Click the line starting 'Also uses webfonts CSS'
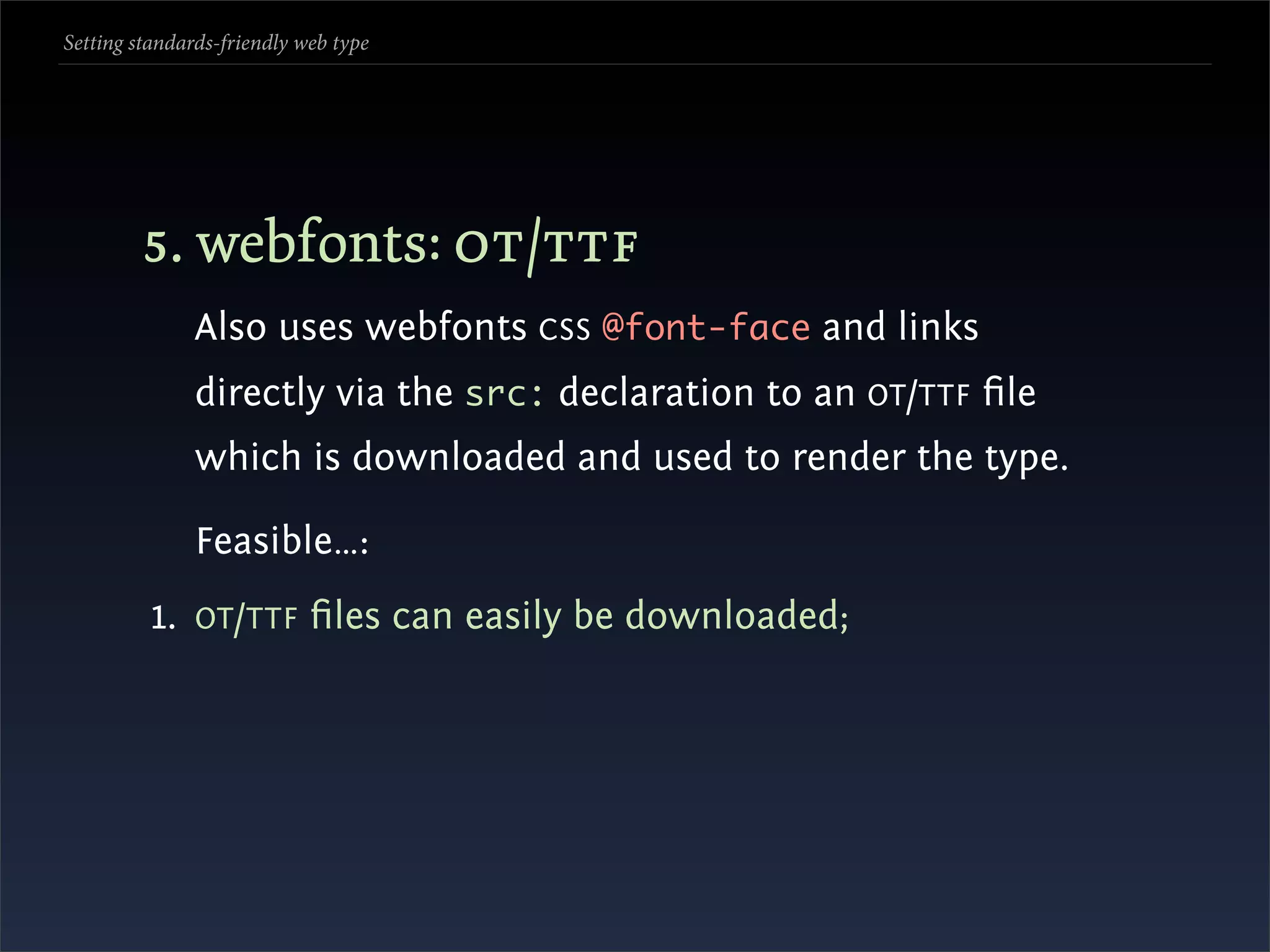1270x952 pixels. 587,327
